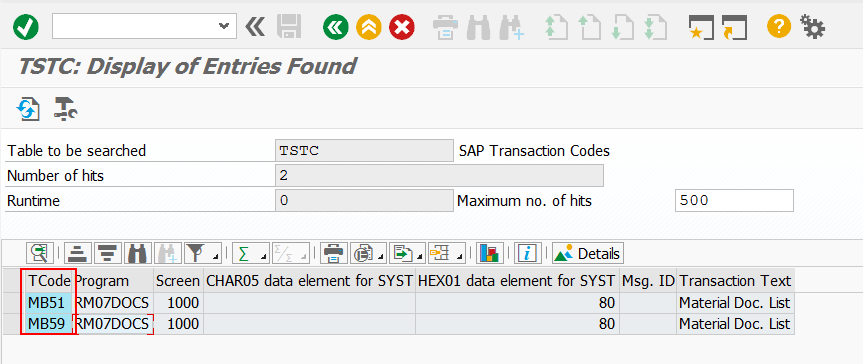Click the blue information icon
The width and height of the screenshot is (863, 364).
tap(528, 253)
